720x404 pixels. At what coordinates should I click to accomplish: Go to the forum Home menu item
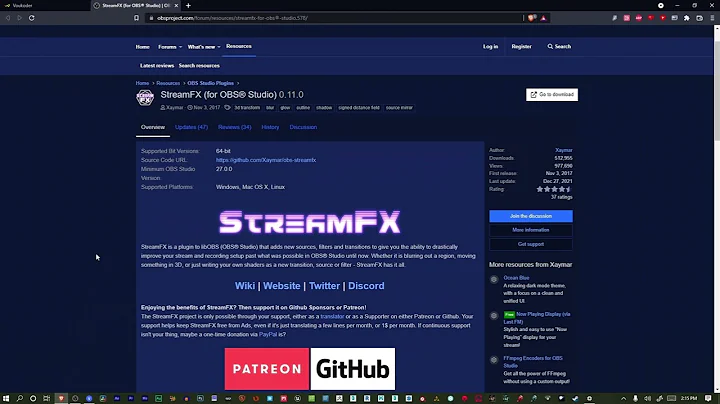coord(142,47)
